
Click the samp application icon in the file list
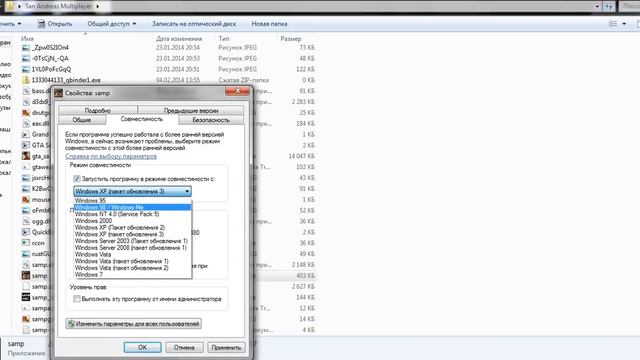tap(26, 276)
